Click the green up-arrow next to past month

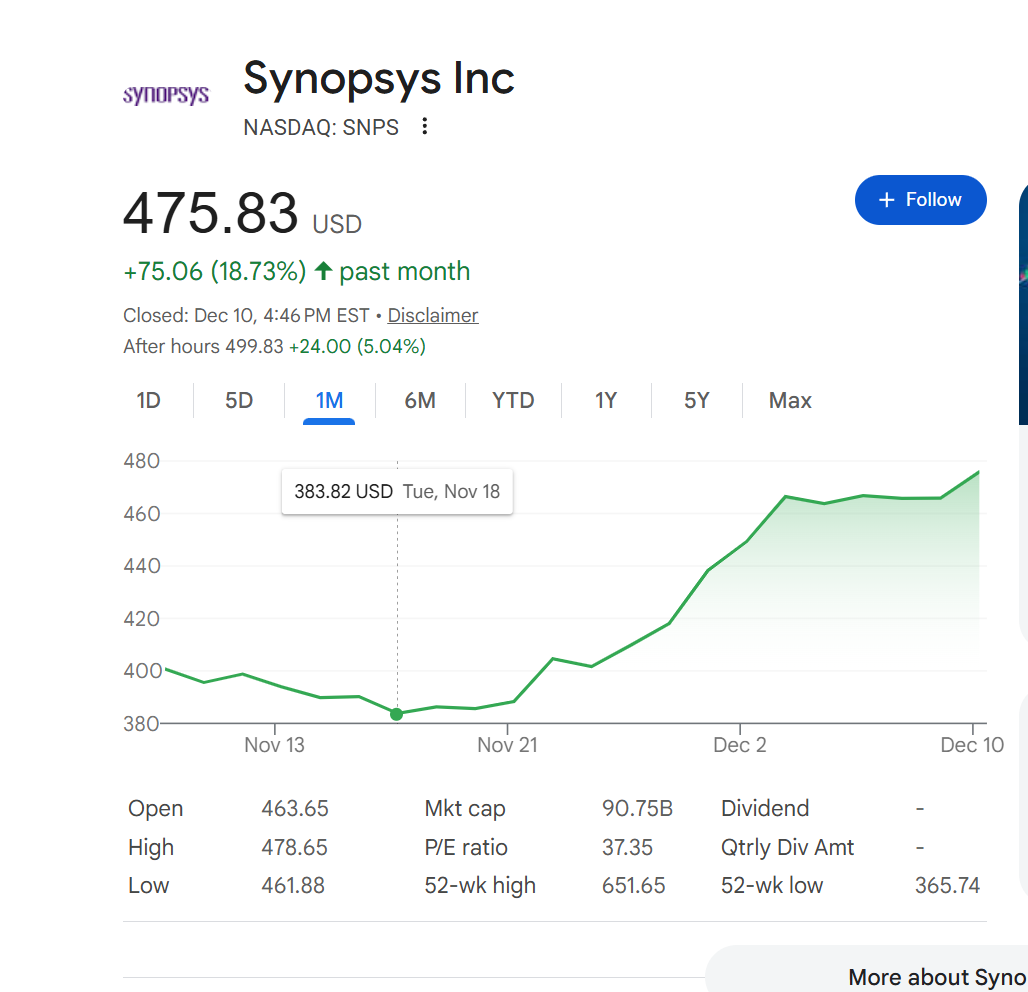(323, 271)
